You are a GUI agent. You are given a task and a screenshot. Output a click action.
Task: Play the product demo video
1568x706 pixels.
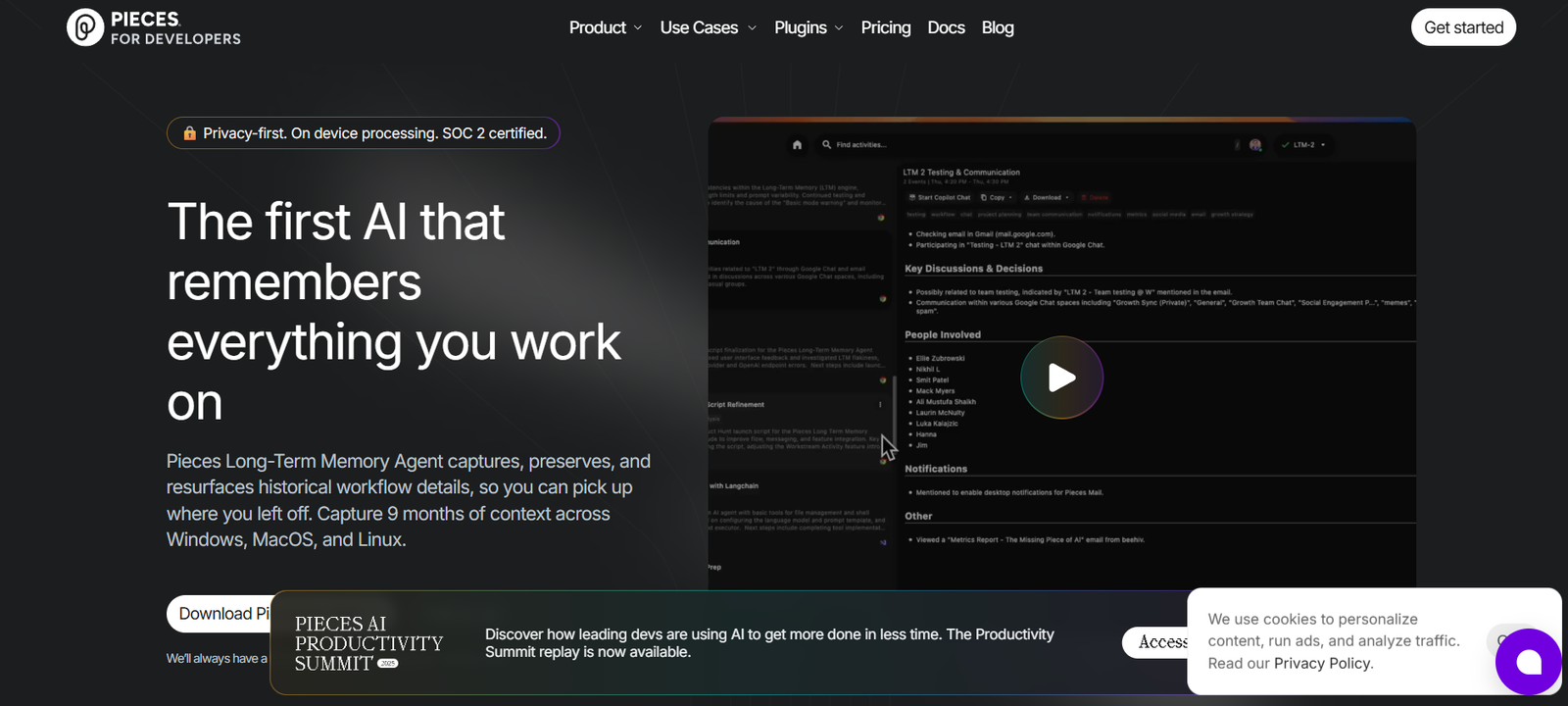(1061, 378)
